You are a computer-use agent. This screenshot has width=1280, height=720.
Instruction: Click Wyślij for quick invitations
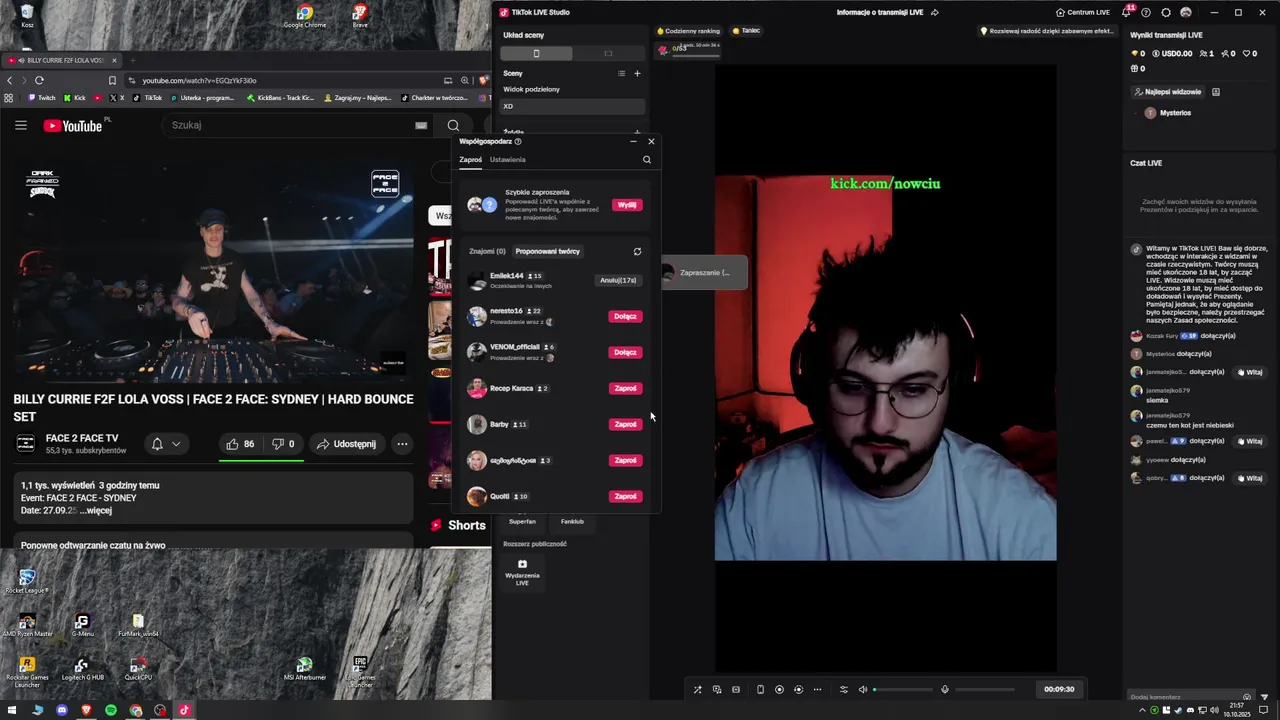click(x=627, y=205)
